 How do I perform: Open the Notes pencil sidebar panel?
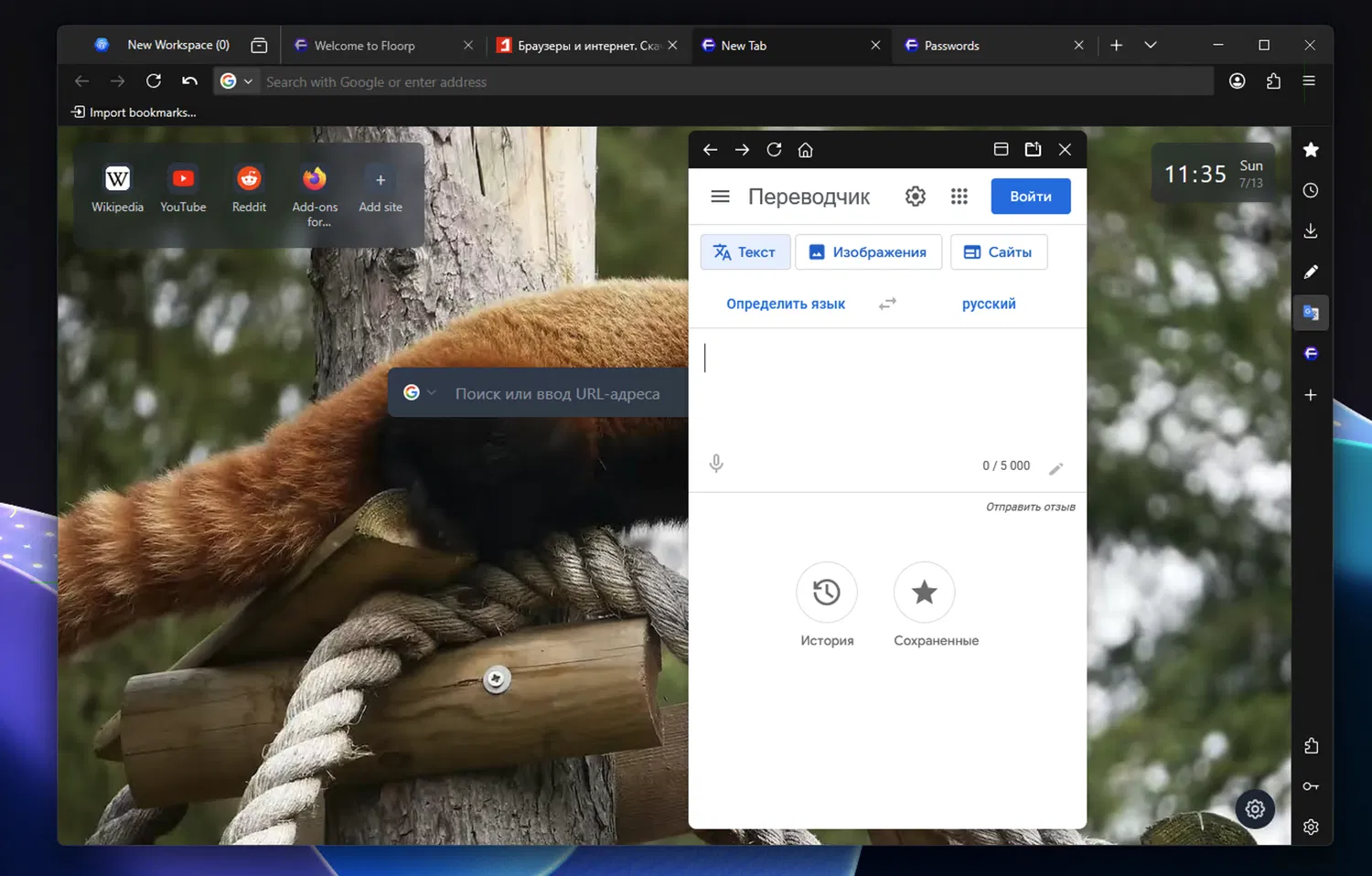(x=1311, y=272)
